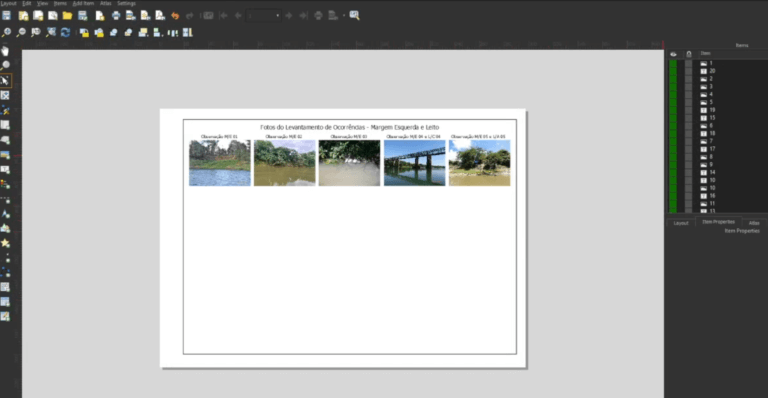The image size is (768, 398).
Task: Toggle visibility of item 1 in Items list
Action: [x=673, y=63]
